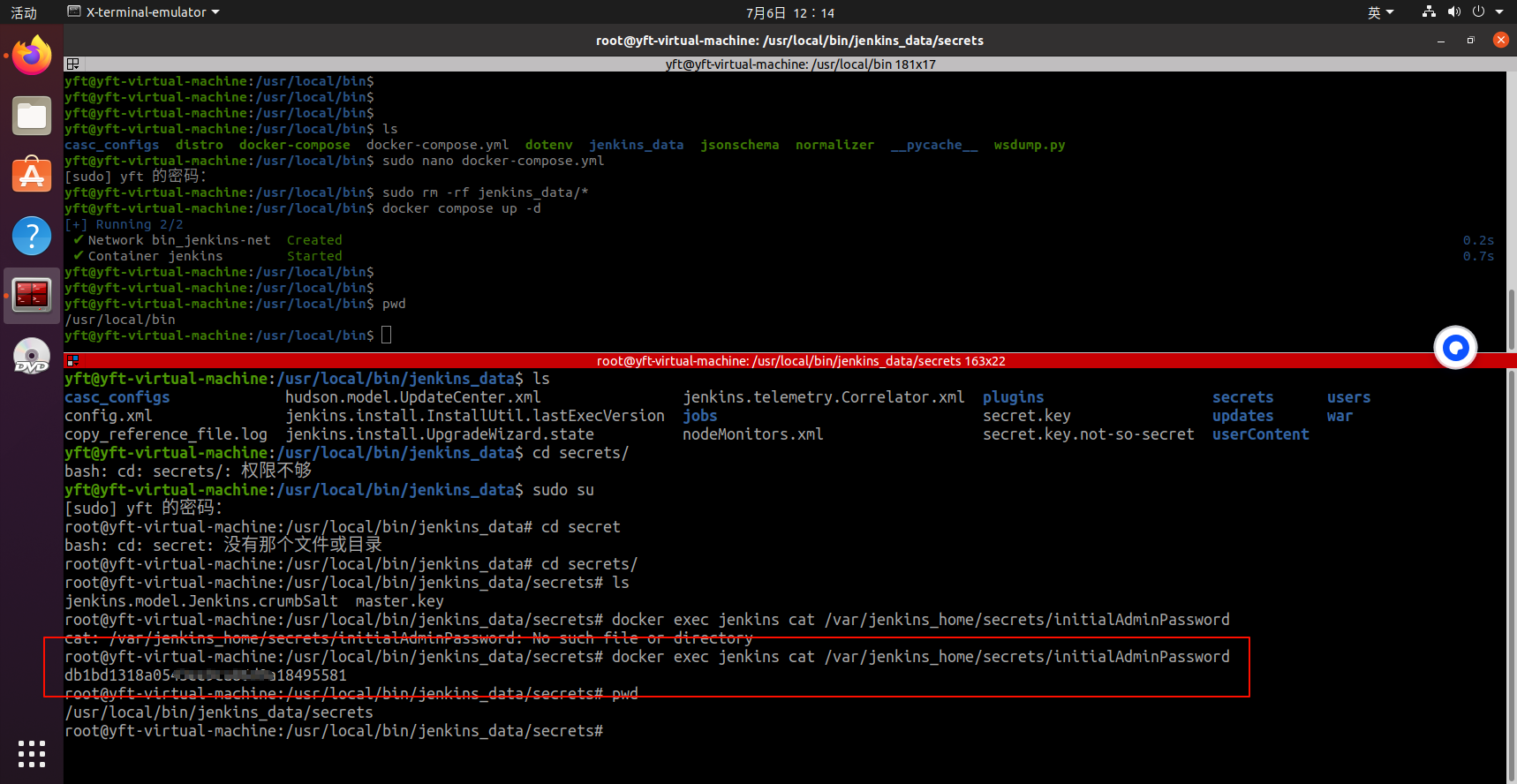Image resolution: width=1517 pixels, height=784 pixels.
Task: Click 'war' directory in bottom listing
Action: [x=1340, y=416]
